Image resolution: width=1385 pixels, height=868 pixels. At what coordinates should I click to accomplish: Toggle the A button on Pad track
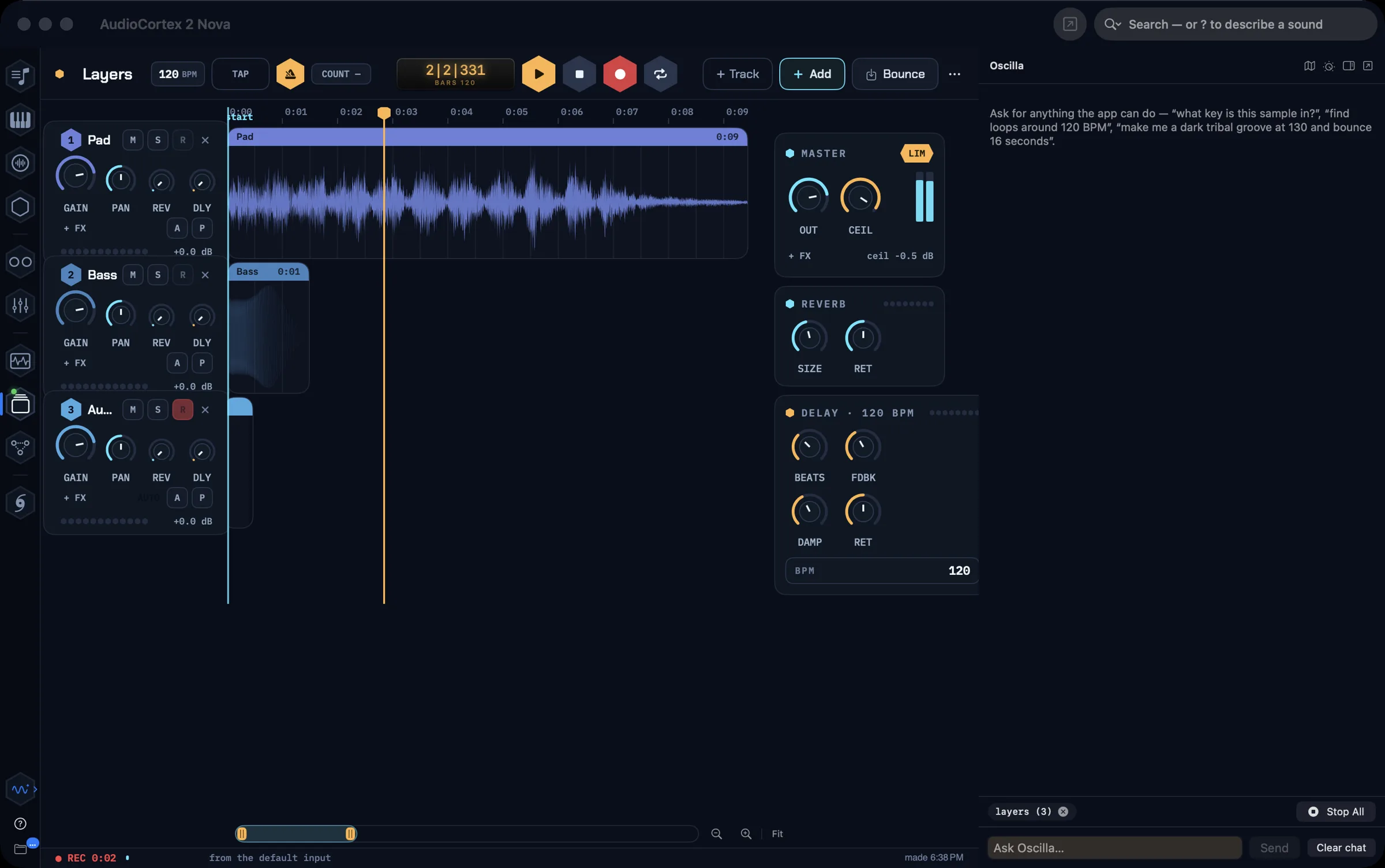(177, 229)
